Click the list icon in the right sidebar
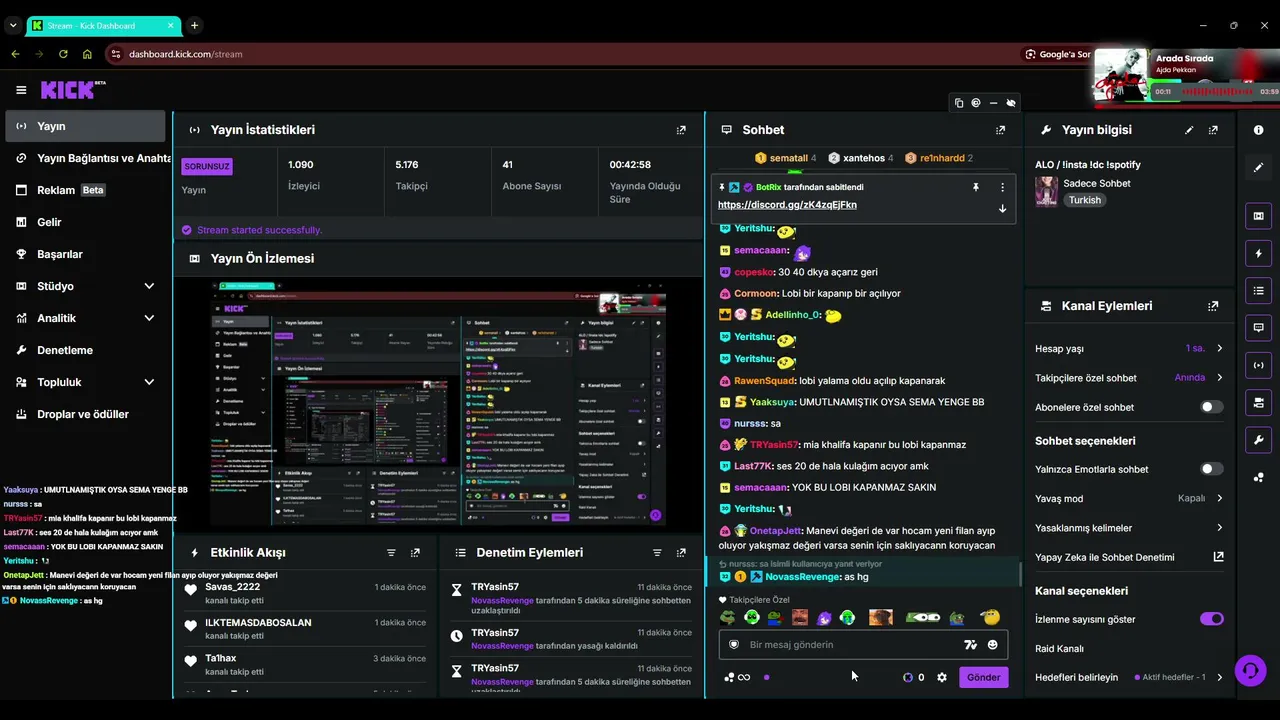Image resolution: width=1280 pixels, height=720 pixels. tap(1258, 291)
